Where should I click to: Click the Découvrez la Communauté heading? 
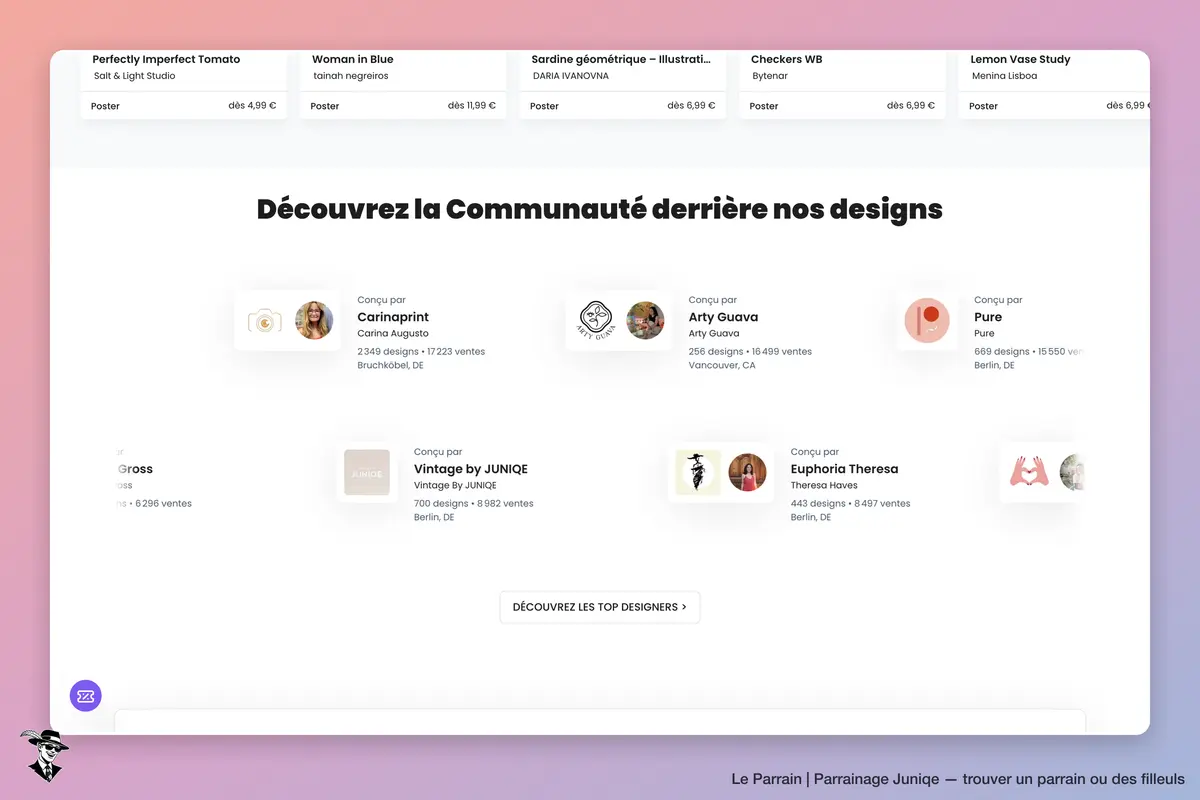point(600,209)
